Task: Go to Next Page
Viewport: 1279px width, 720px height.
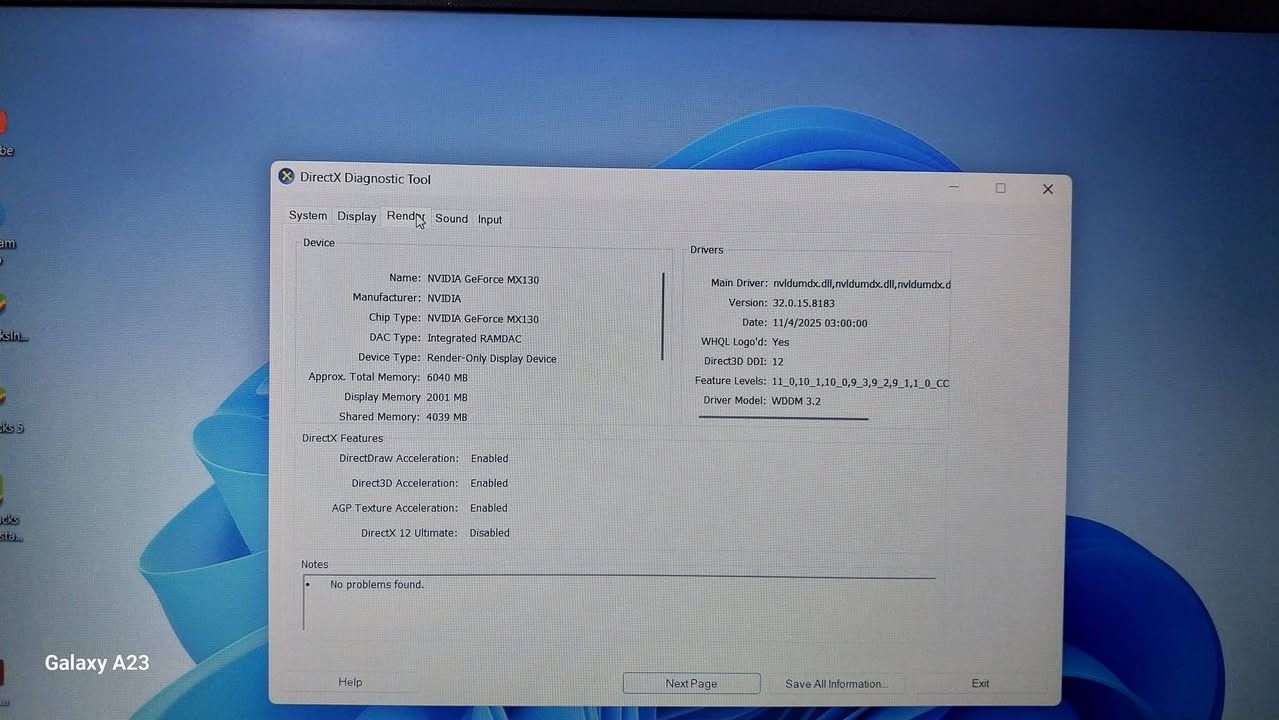Action: (x=691, y=684)
